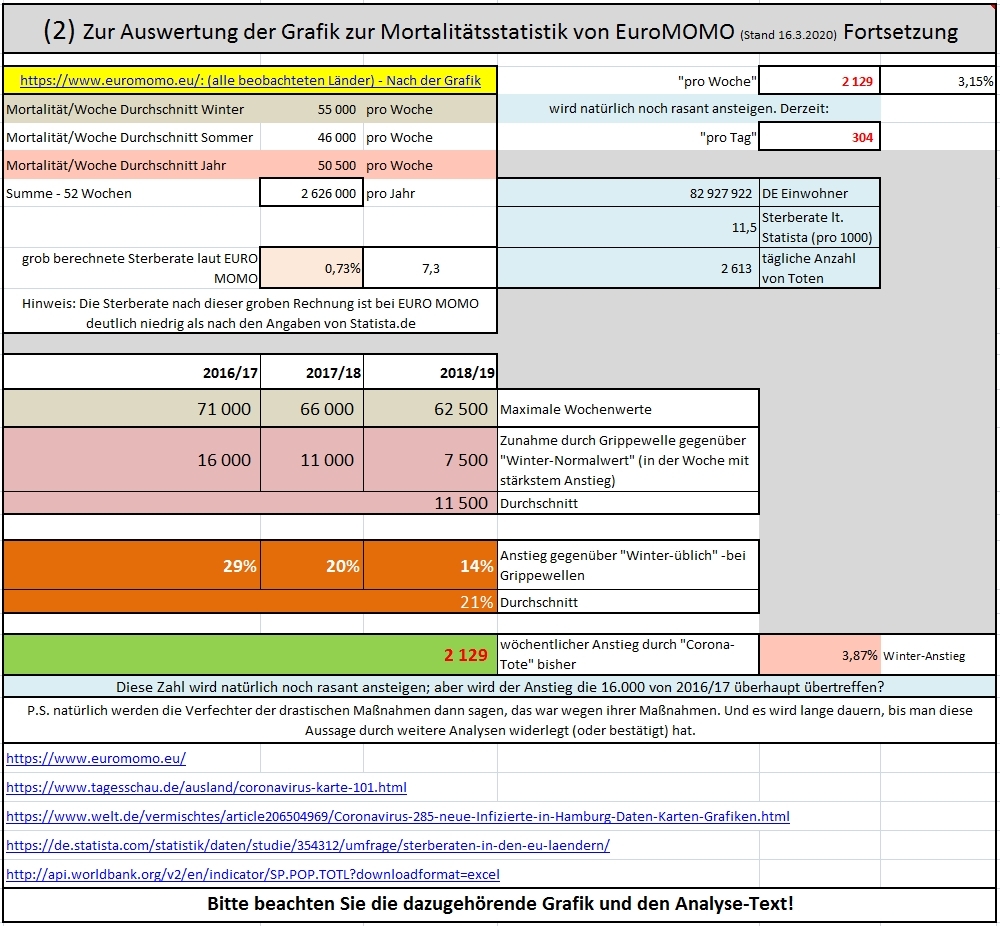Click the api.worldbank.org download link
Viewport: 1000px width, 926px height.
[253, 874]
